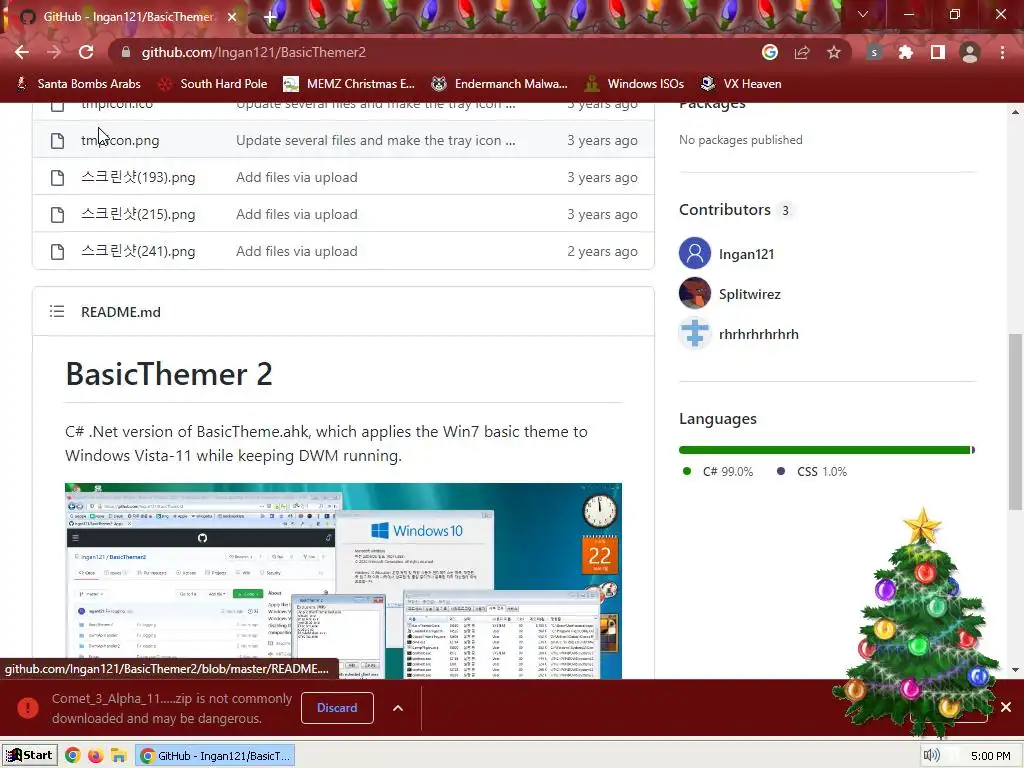Screen dimensions: 1024x768
Task: Click file icon beside 스크린샷(241).png
Action: pyautogui.click(x=57, y=251)
